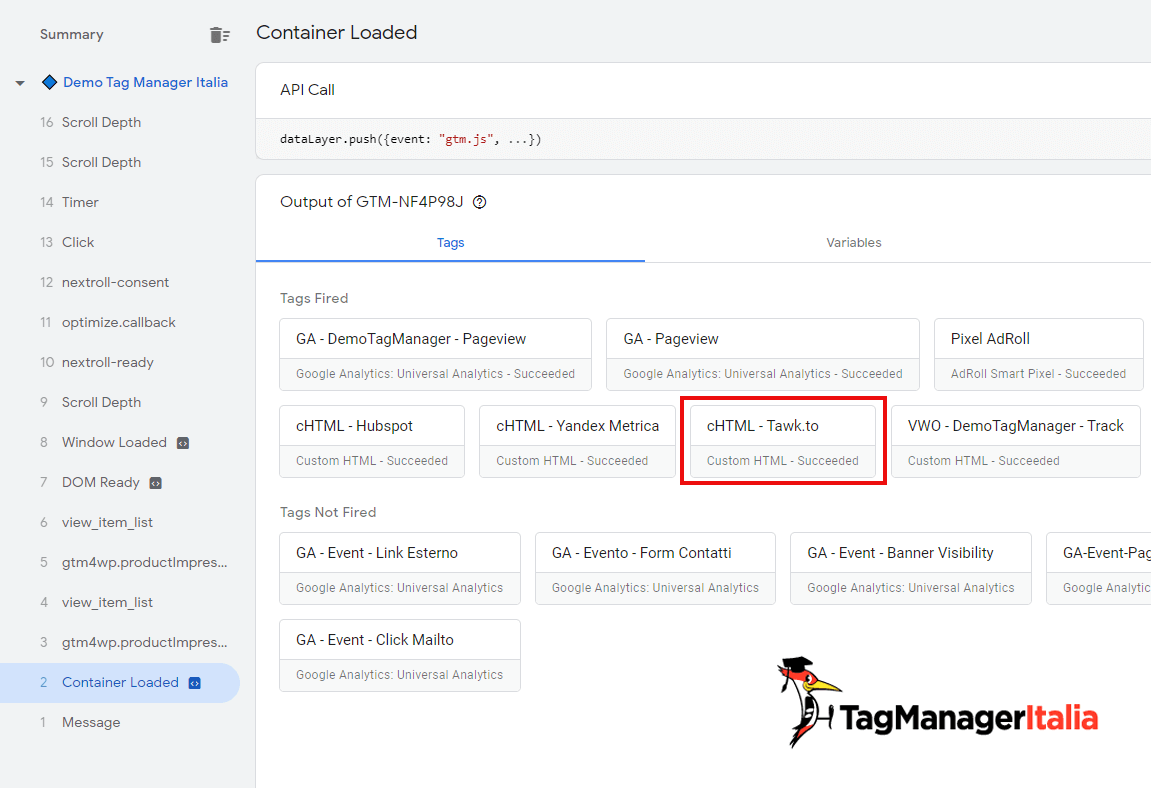The image size is (1151, 788).
Task: Open the help icon beside GTM-NF4P98J
Action: 479,202
